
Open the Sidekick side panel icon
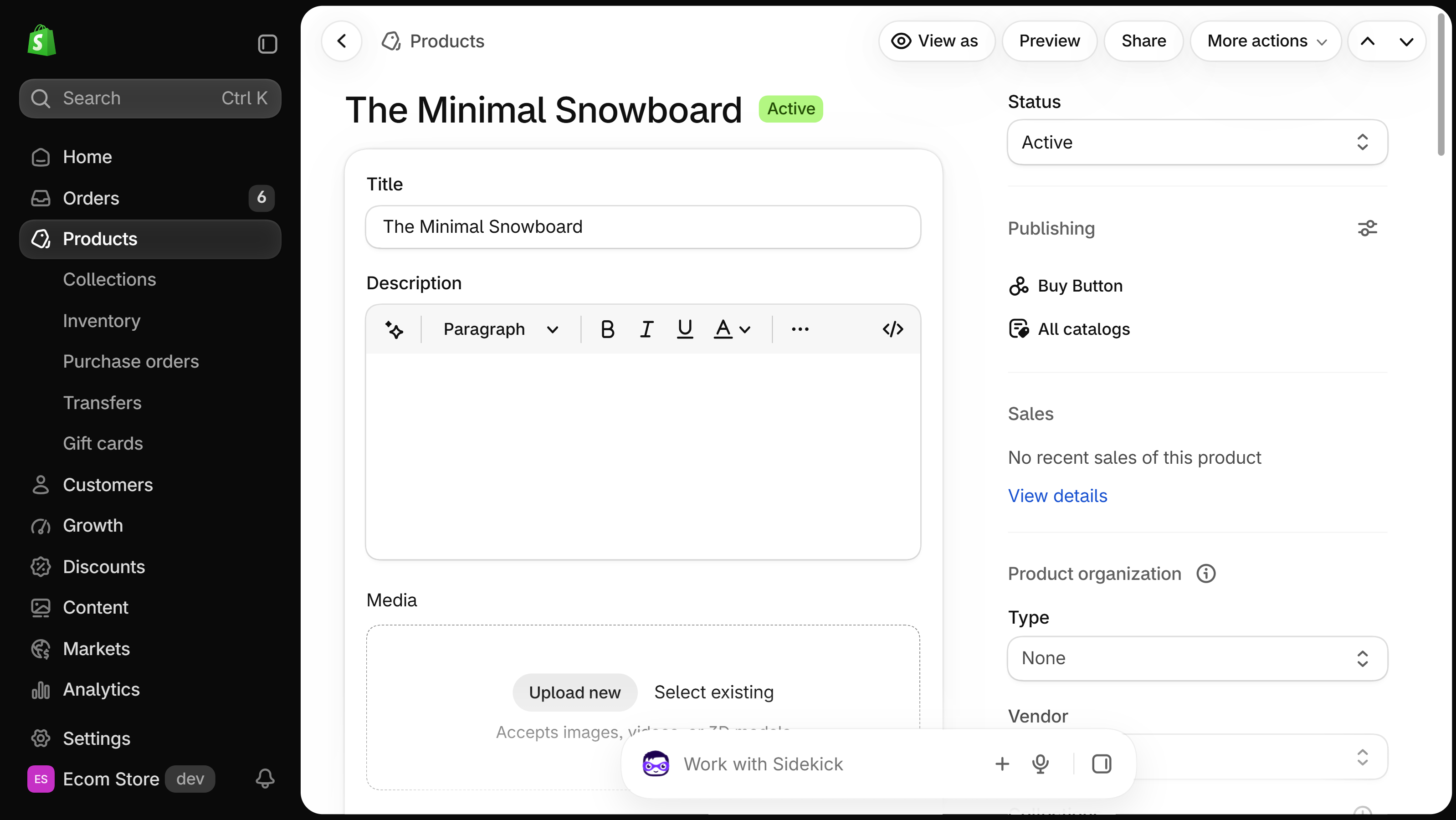(1102, 764)
